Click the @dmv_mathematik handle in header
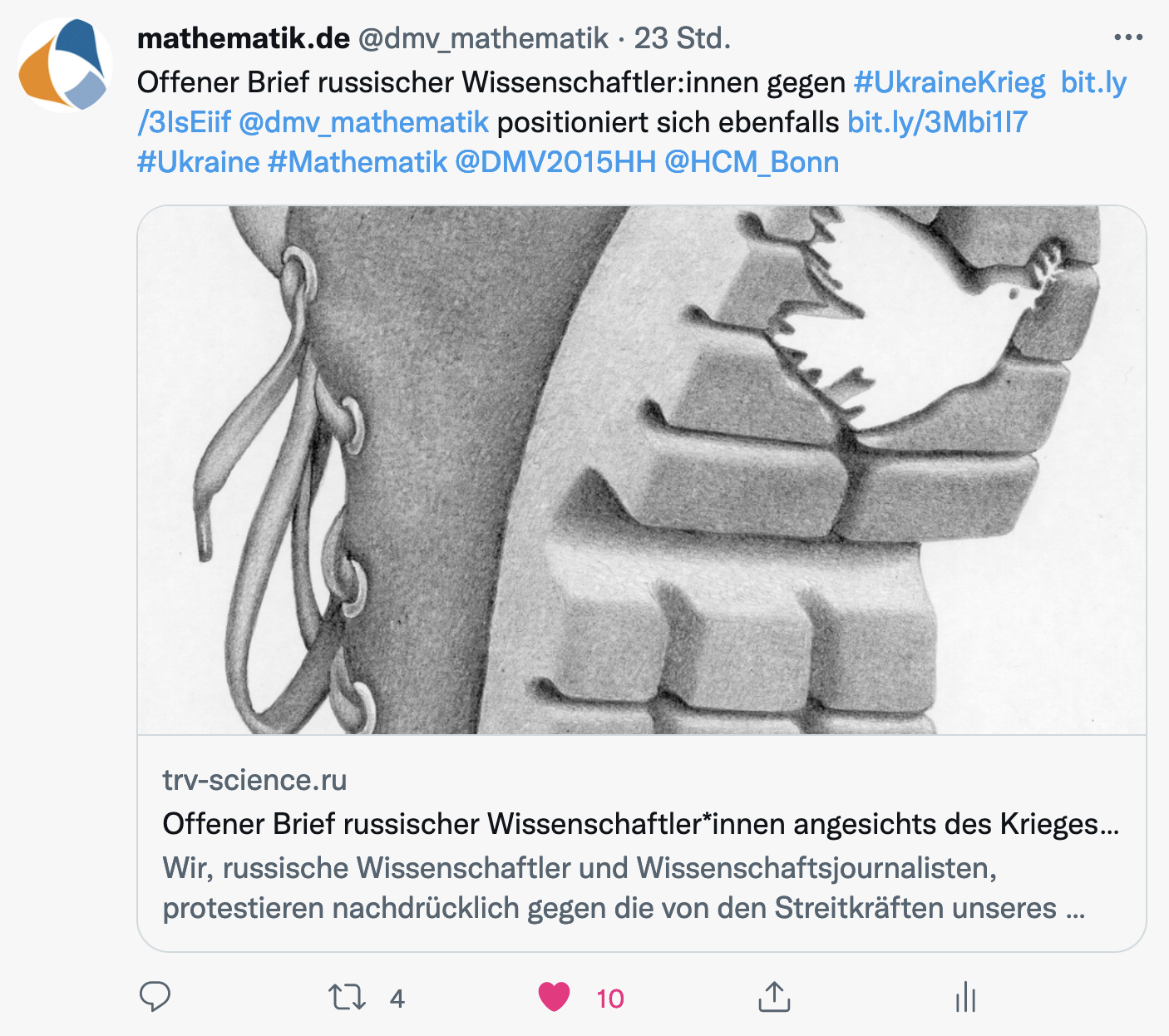The image size is (1169, 1036). (484, 38)
